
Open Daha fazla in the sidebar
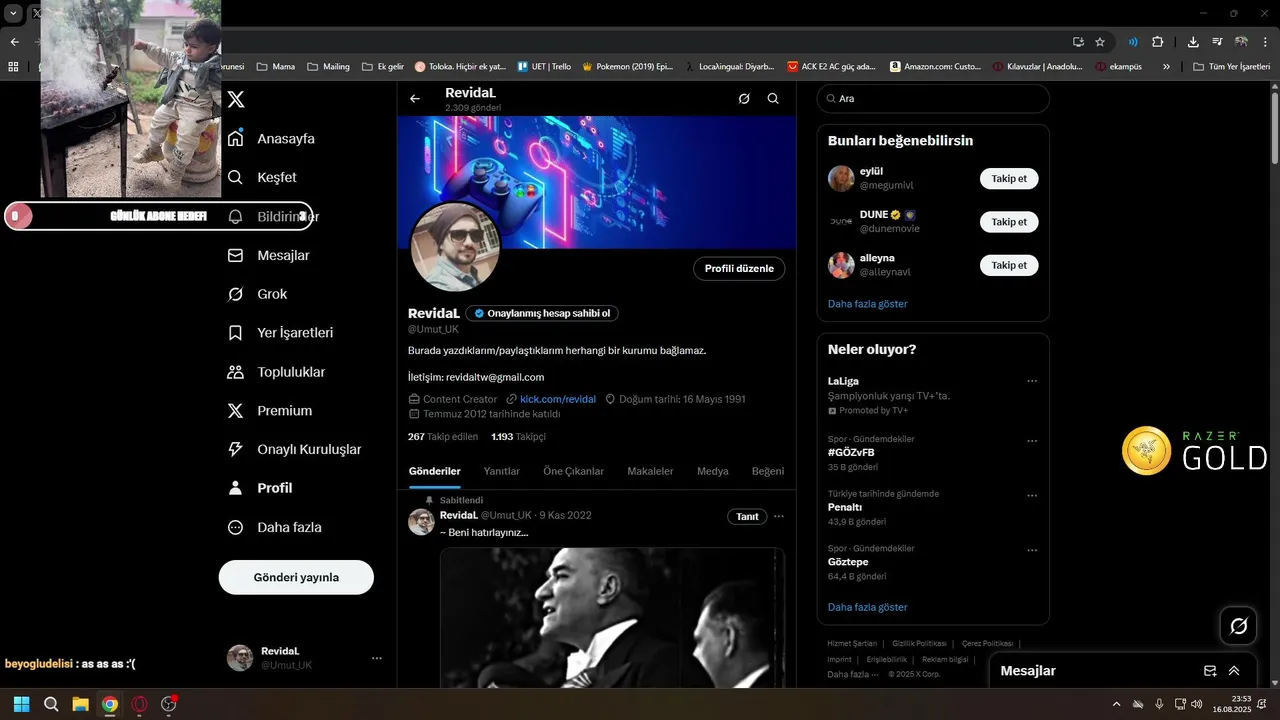point(274,527)
